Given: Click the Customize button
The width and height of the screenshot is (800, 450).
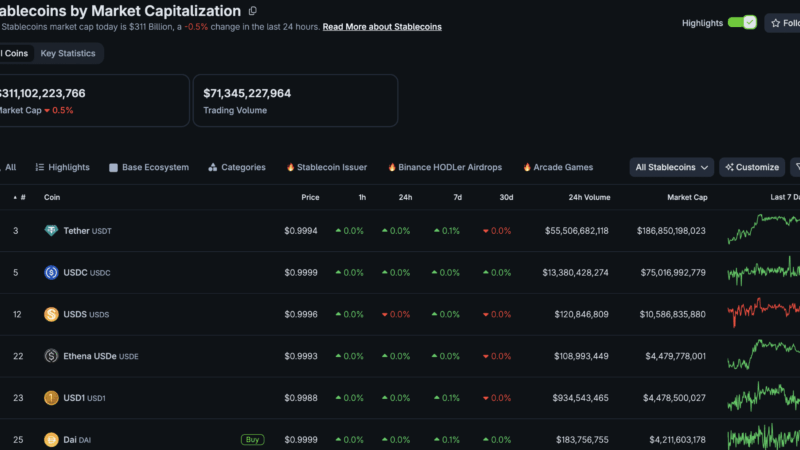Looking at the screenshot, I should click(x=752, y=167).
